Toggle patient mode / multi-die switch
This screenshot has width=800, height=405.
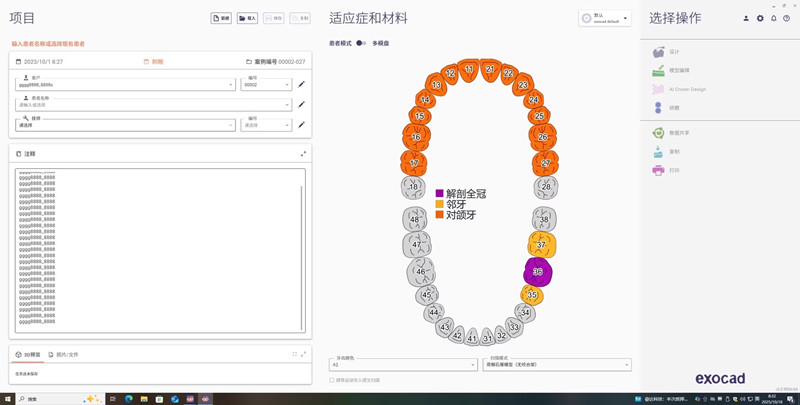point(361,43)
